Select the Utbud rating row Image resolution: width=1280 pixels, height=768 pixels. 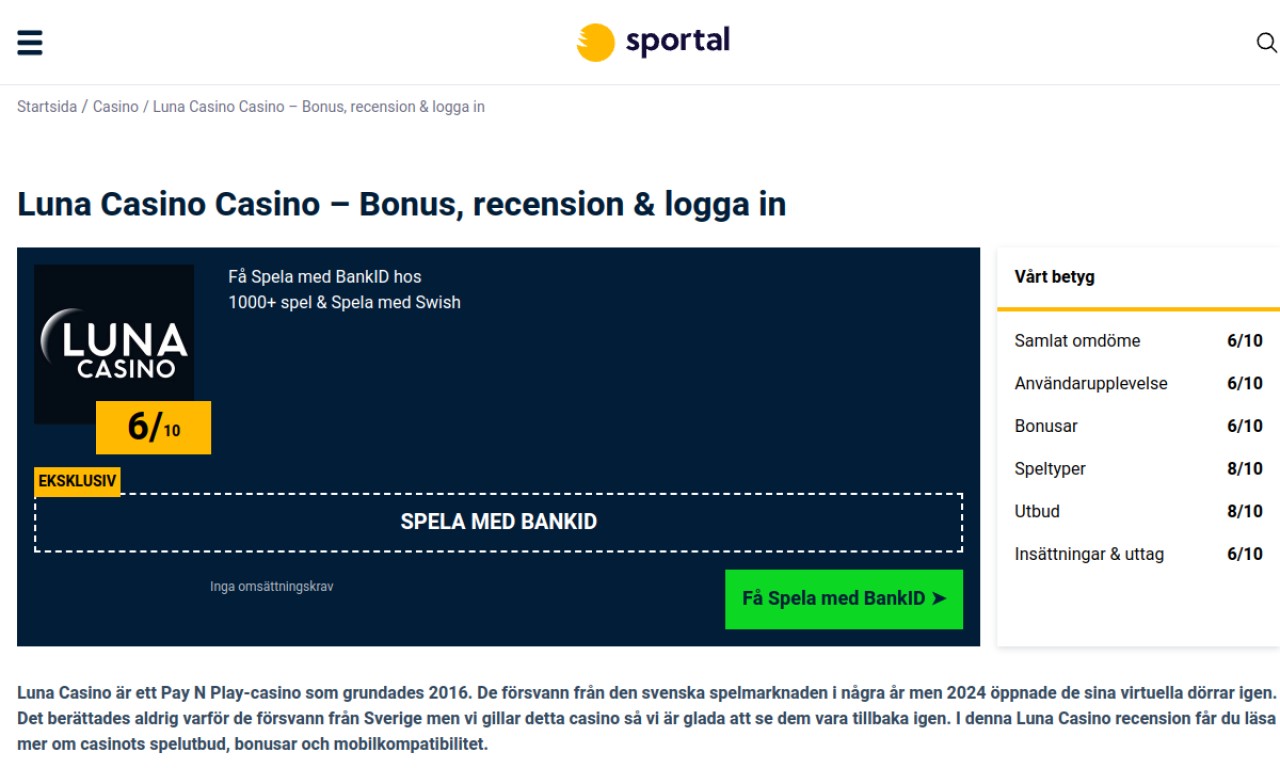(x=1139, y=512)
